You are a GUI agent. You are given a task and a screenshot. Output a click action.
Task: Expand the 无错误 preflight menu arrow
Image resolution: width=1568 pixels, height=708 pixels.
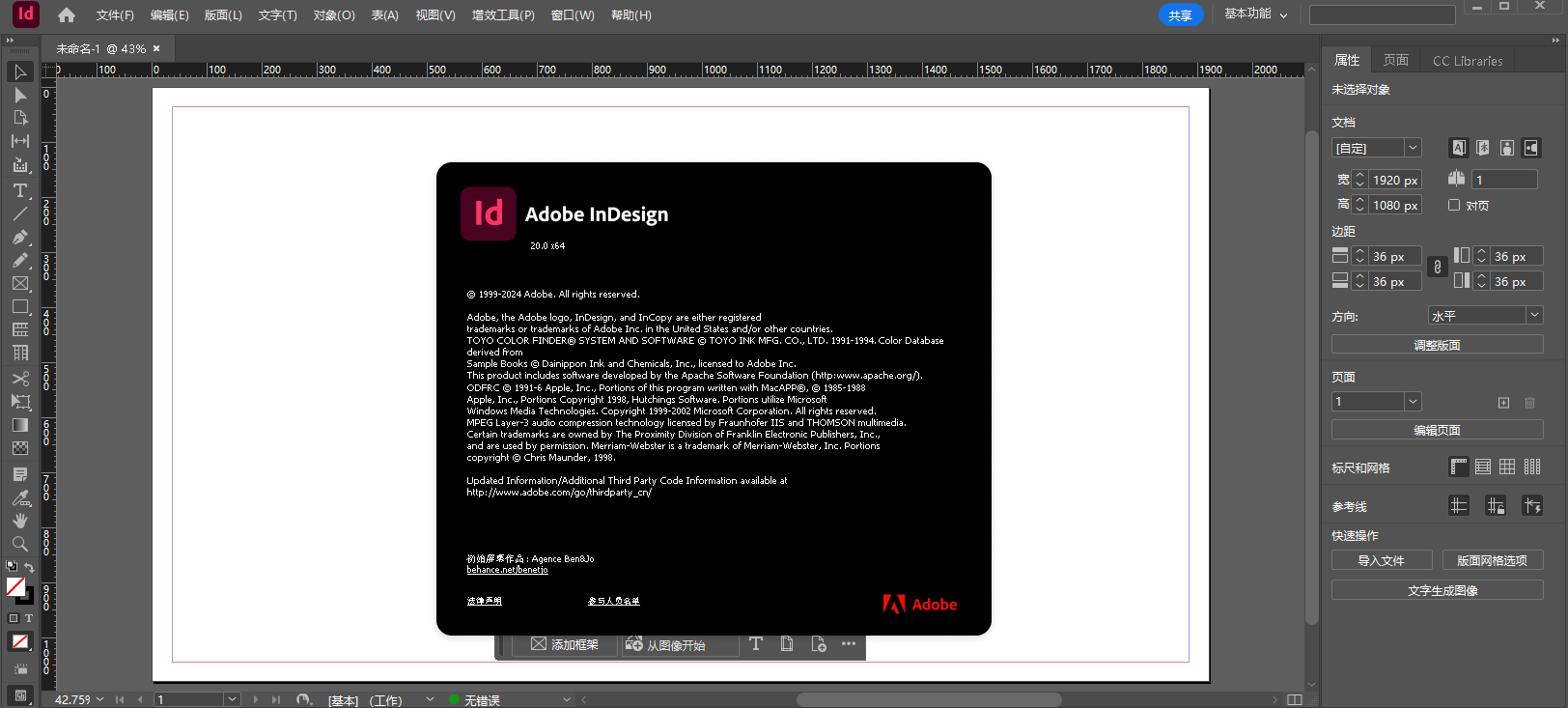[567, 699]
